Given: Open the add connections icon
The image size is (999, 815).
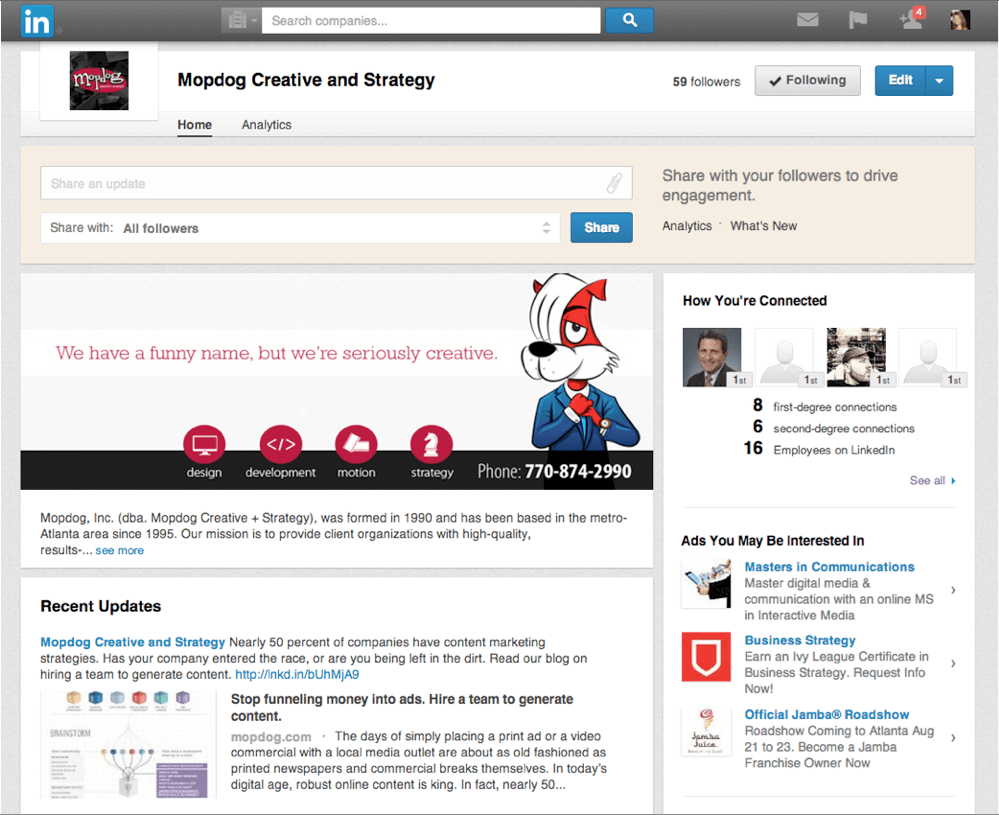Looking at the screenshot, I should click(911, 19).
